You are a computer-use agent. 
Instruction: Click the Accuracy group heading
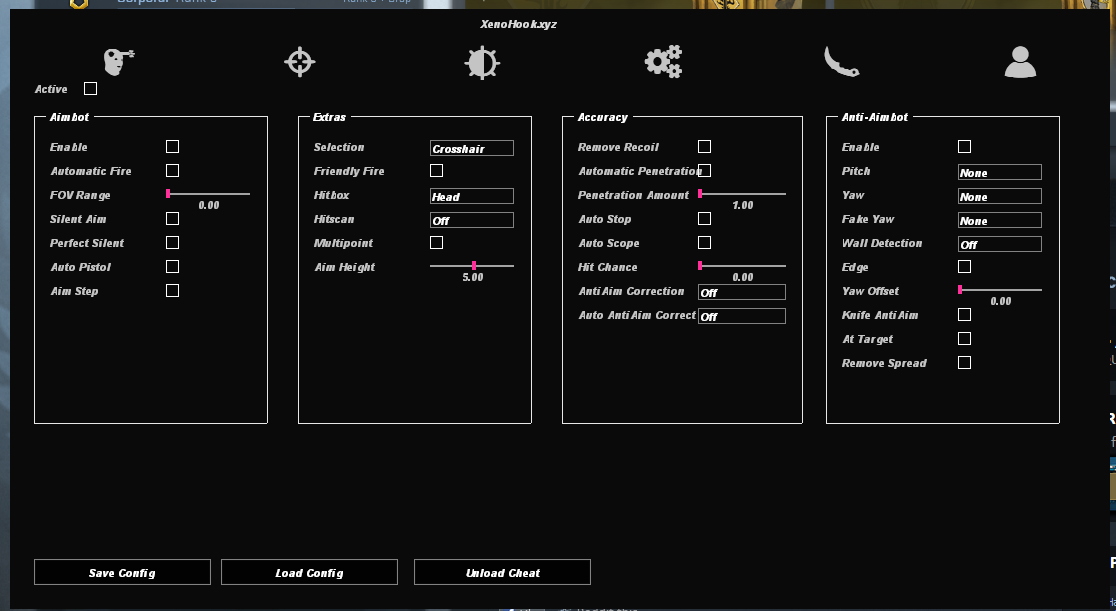(x=603, y=117)
